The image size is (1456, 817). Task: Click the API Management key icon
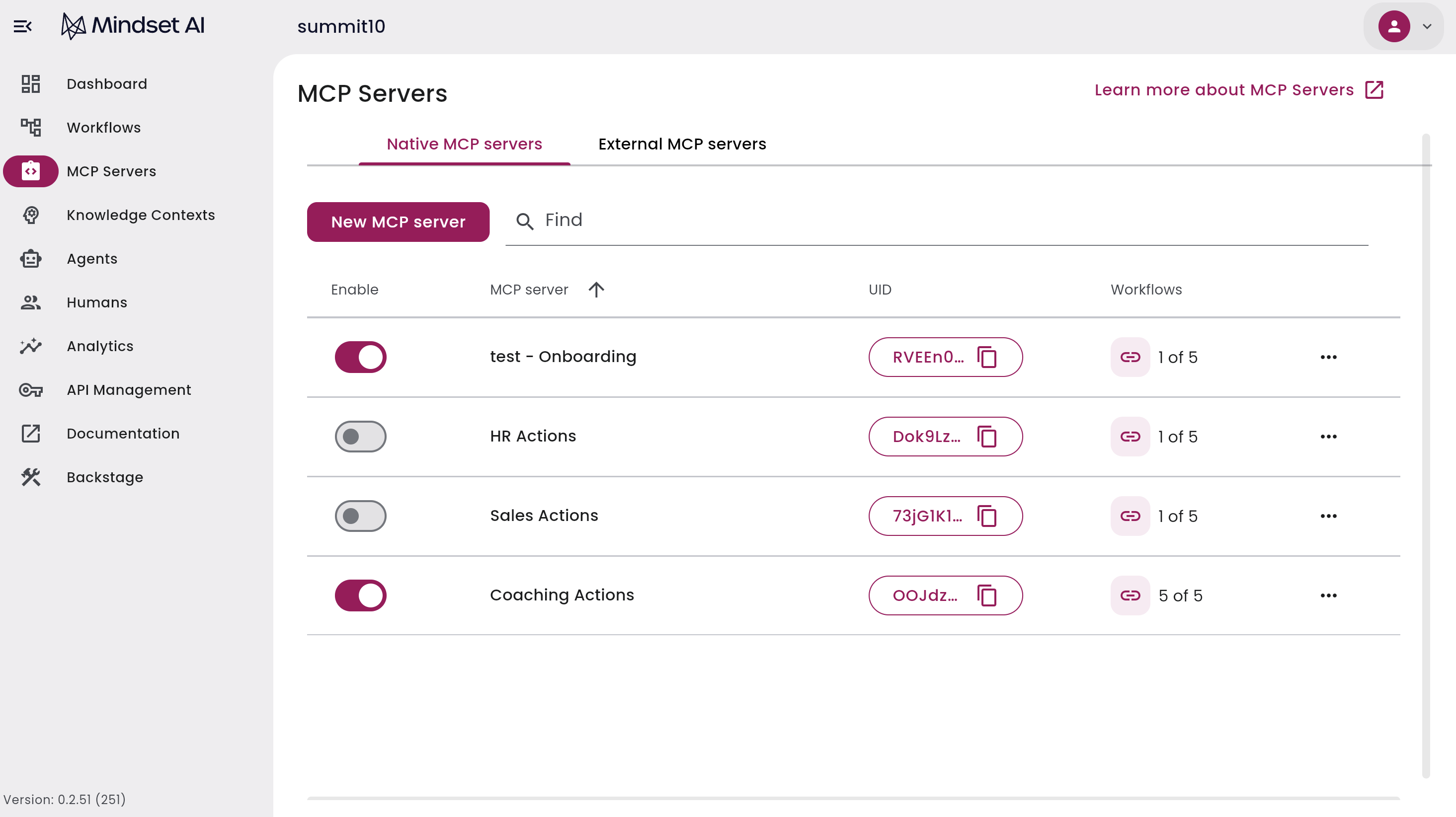point(30,390)
